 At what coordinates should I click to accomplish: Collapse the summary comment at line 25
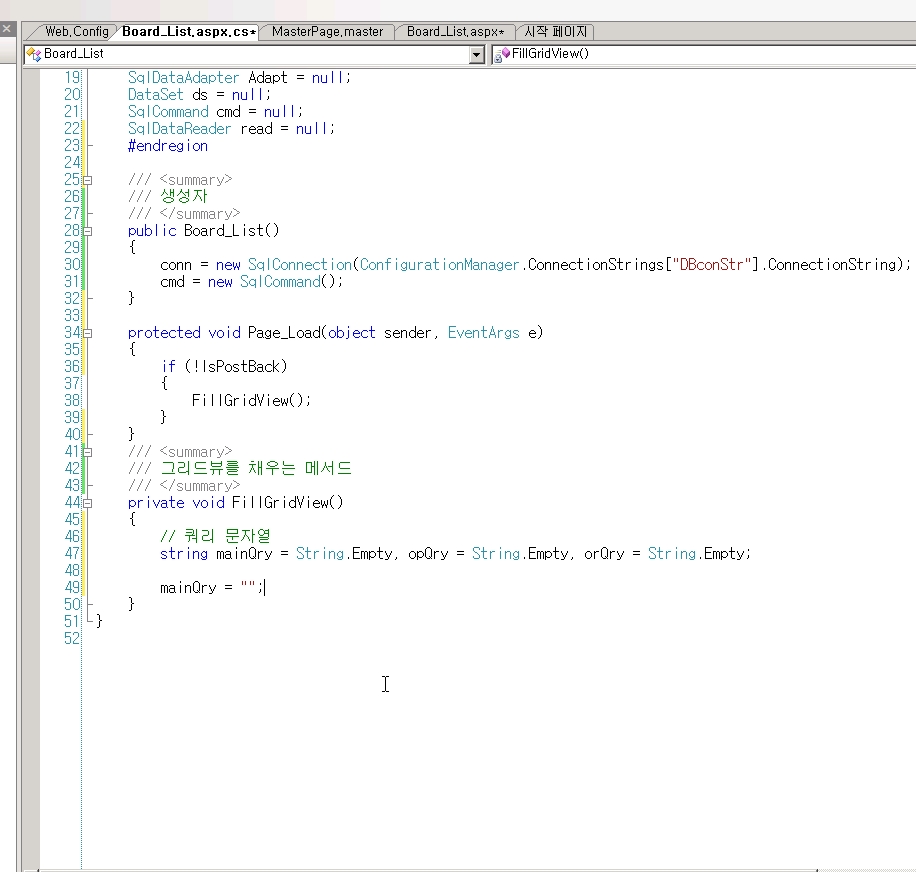(88, 180)
